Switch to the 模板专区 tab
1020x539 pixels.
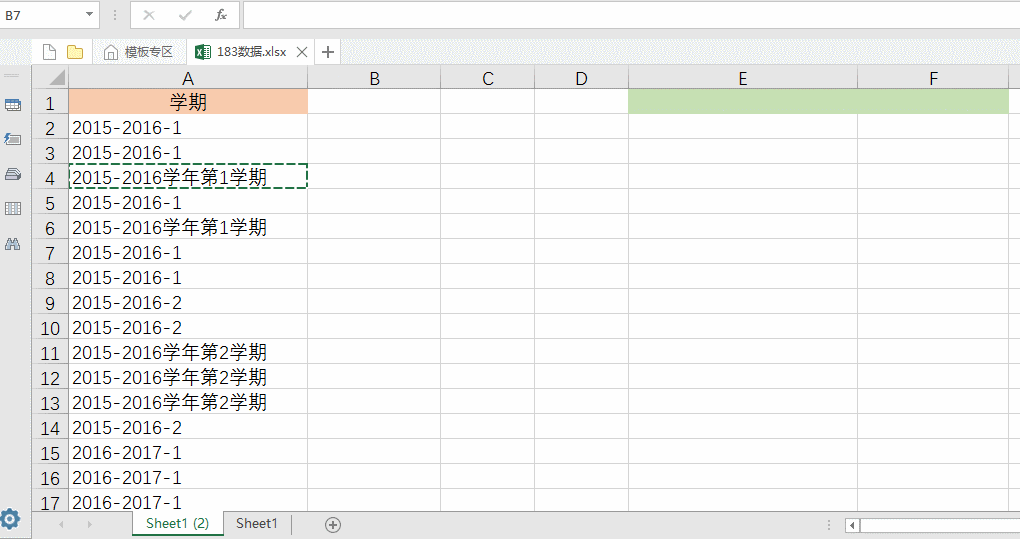click(x=139, y=52)
